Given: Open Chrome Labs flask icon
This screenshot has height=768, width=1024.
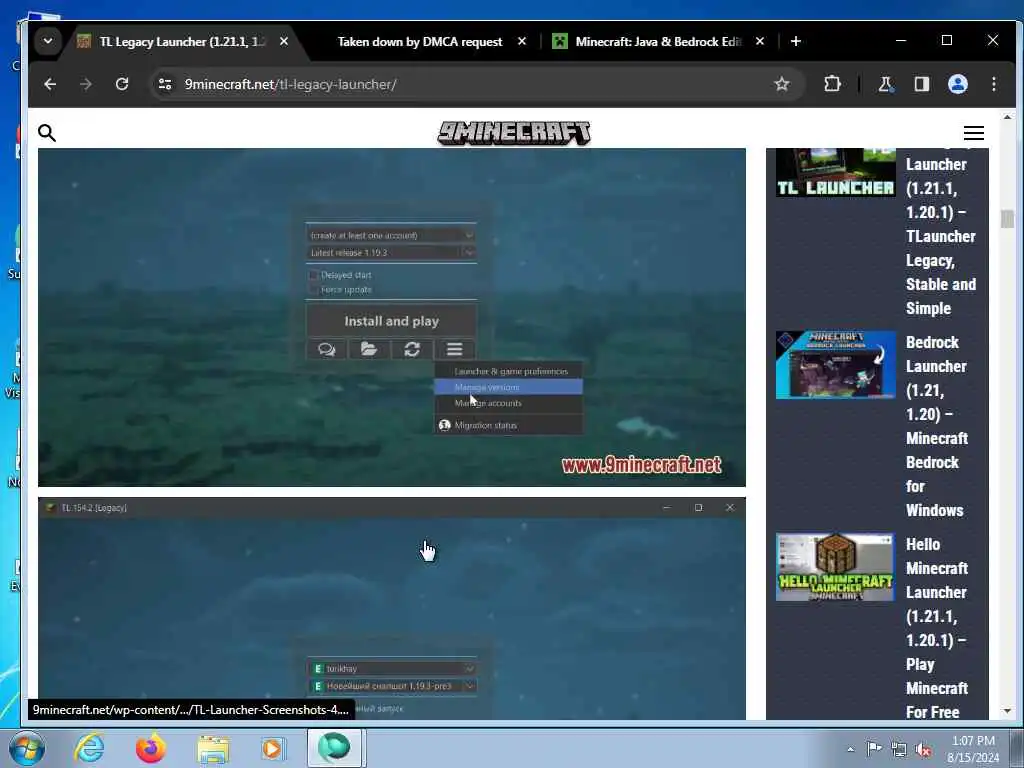Looking at the screenshot, I should [x=885, y=84].
